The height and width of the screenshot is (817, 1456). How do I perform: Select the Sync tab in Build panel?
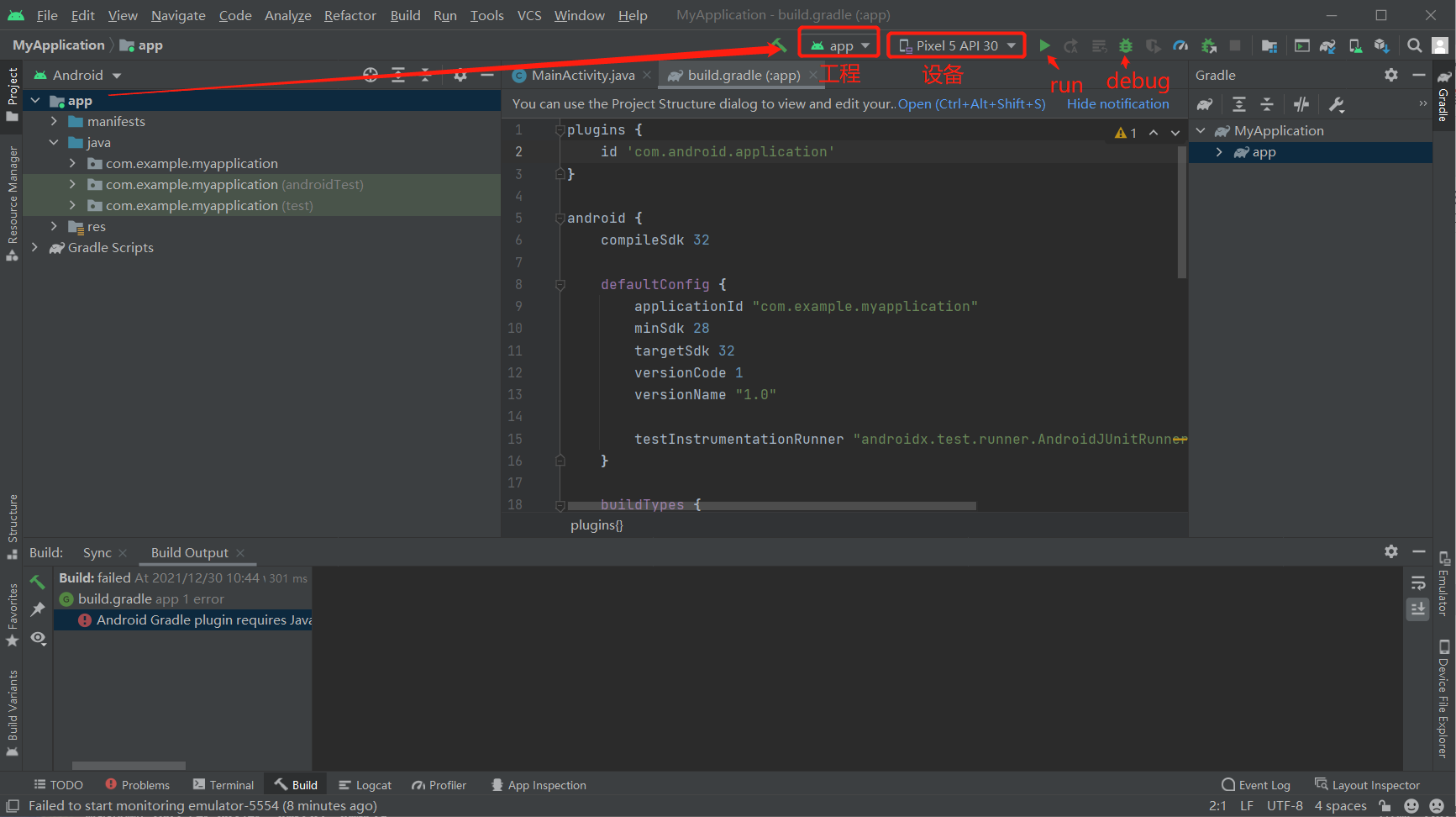pos(97,552)
